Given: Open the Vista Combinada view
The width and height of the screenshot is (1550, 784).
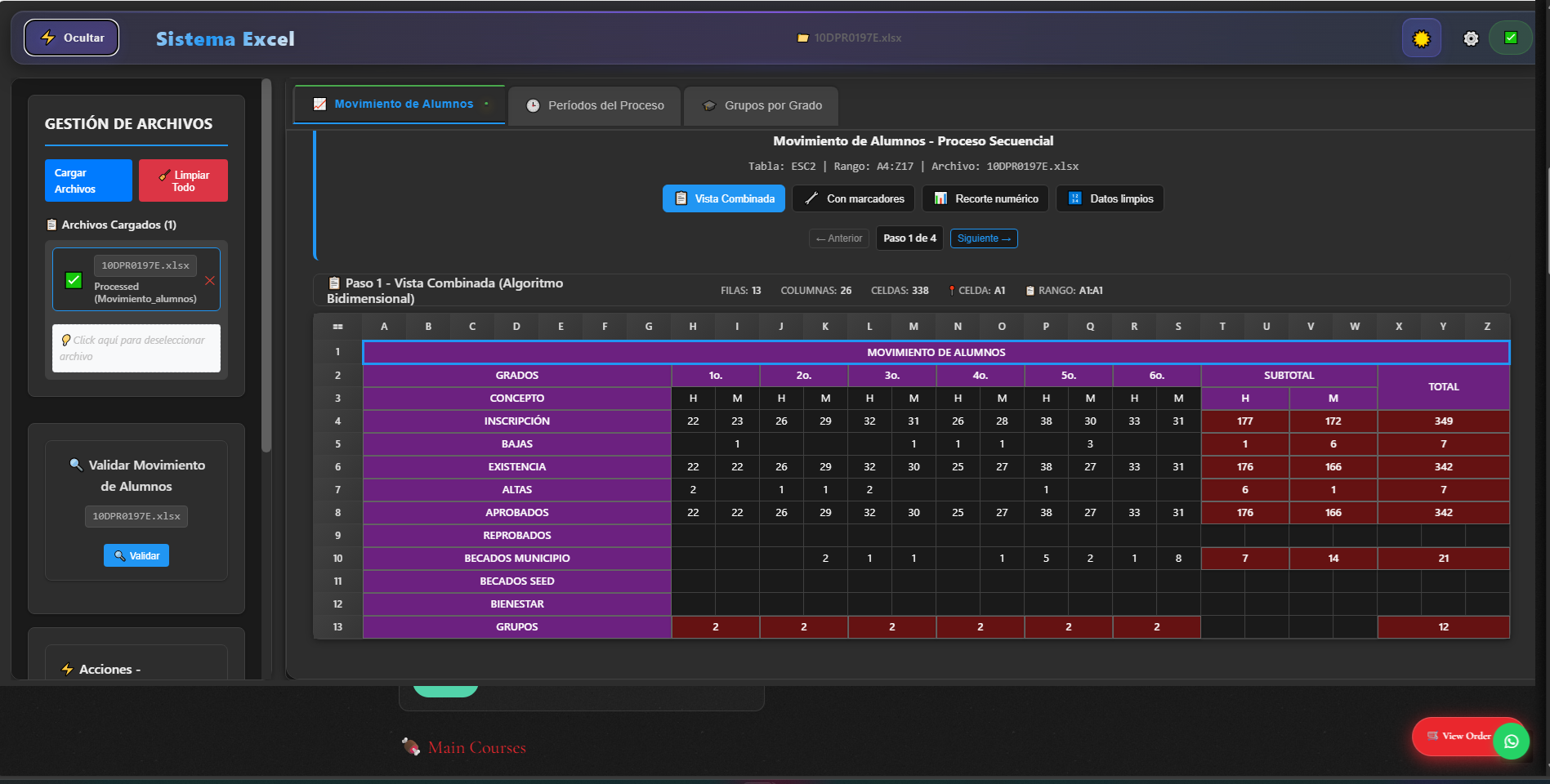Looking at the screenshot, I should coord(722,198).
